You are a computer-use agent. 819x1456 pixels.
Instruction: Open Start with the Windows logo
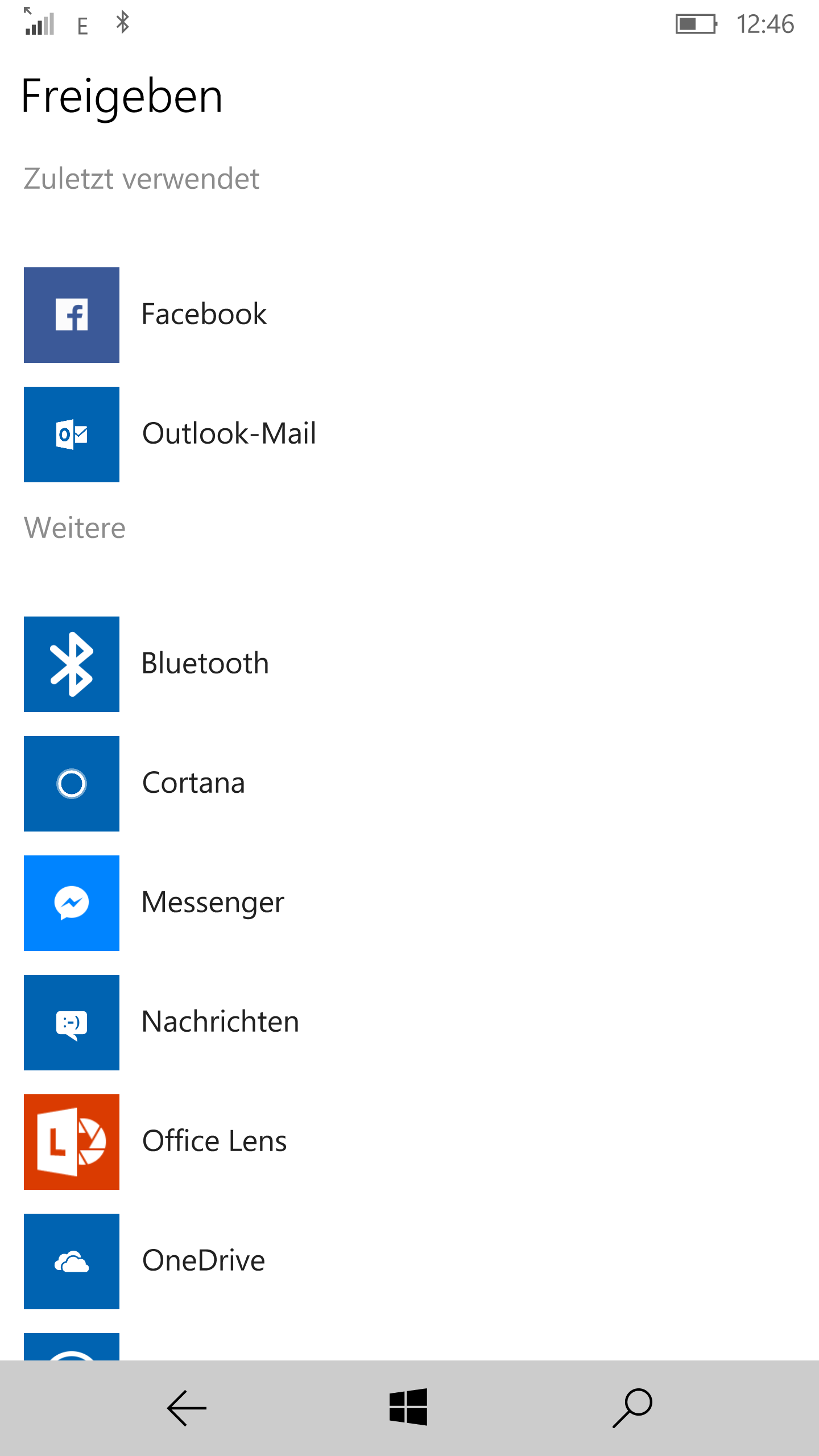(x=408, y=1407)
